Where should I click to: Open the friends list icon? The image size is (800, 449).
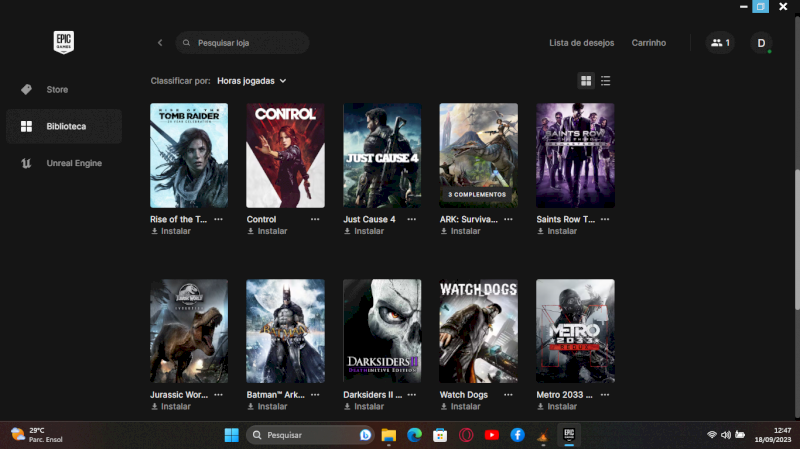click(719, 43)
